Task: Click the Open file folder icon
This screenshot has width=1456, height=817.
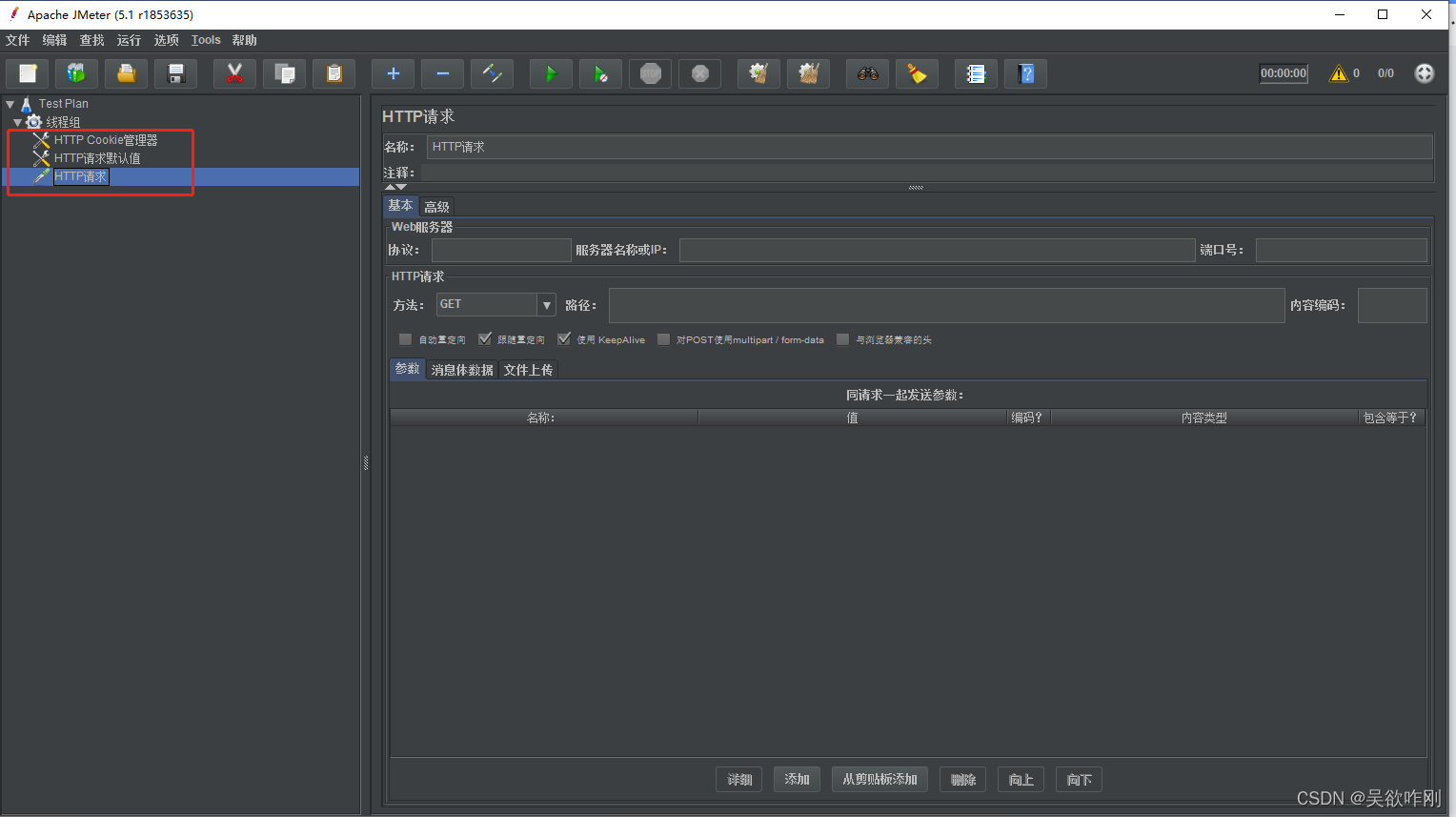Action: pyautogui.click(x=126, y=73)
